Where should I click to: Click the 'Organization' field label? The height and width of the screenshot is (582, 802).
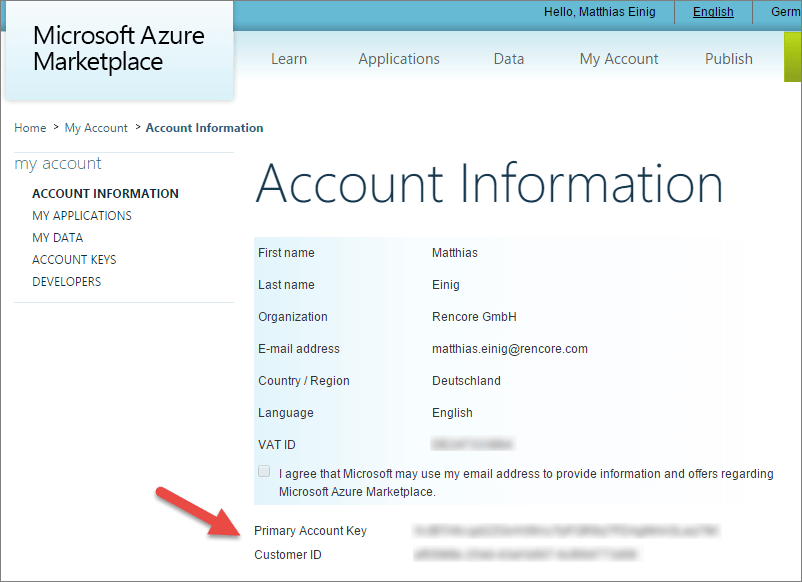[293, 317]
